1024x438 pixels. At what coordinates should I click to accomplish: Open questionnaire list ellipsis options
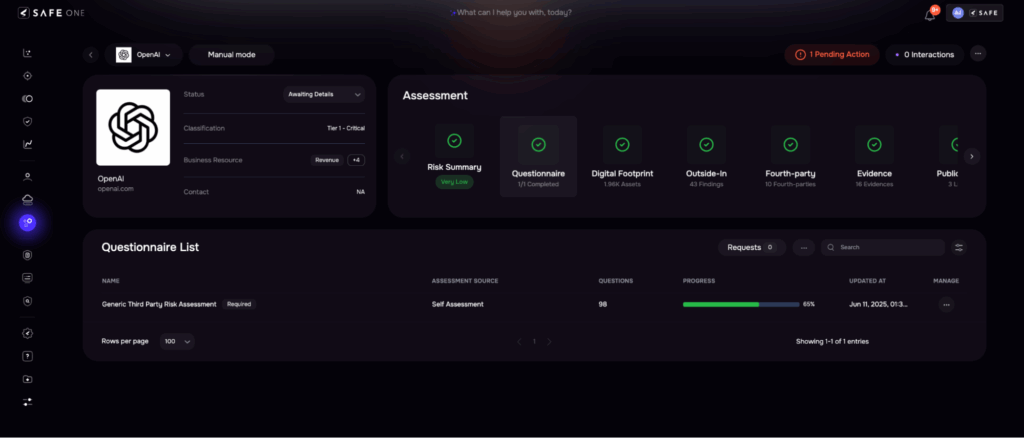(803, 247)
